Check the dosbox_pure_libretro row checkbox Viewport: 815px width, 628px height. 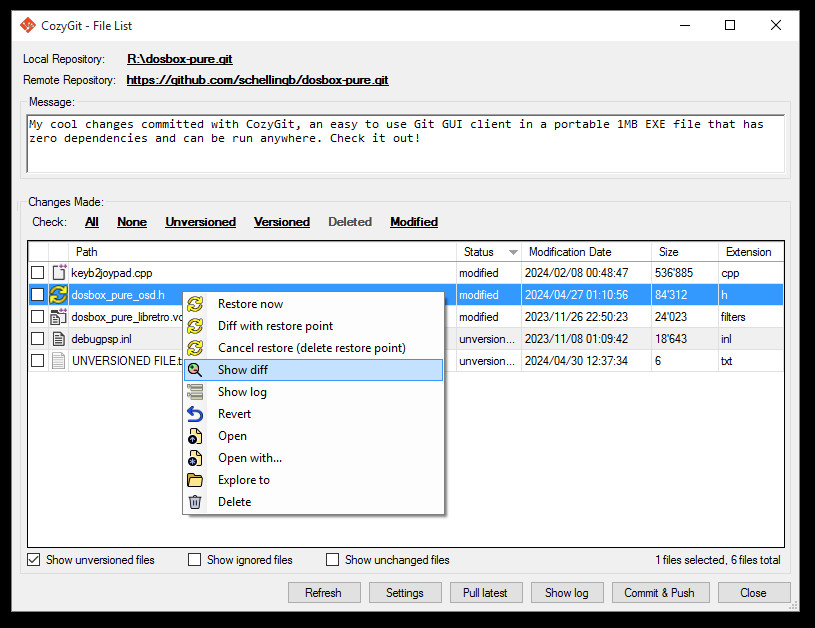click(37, 317)
